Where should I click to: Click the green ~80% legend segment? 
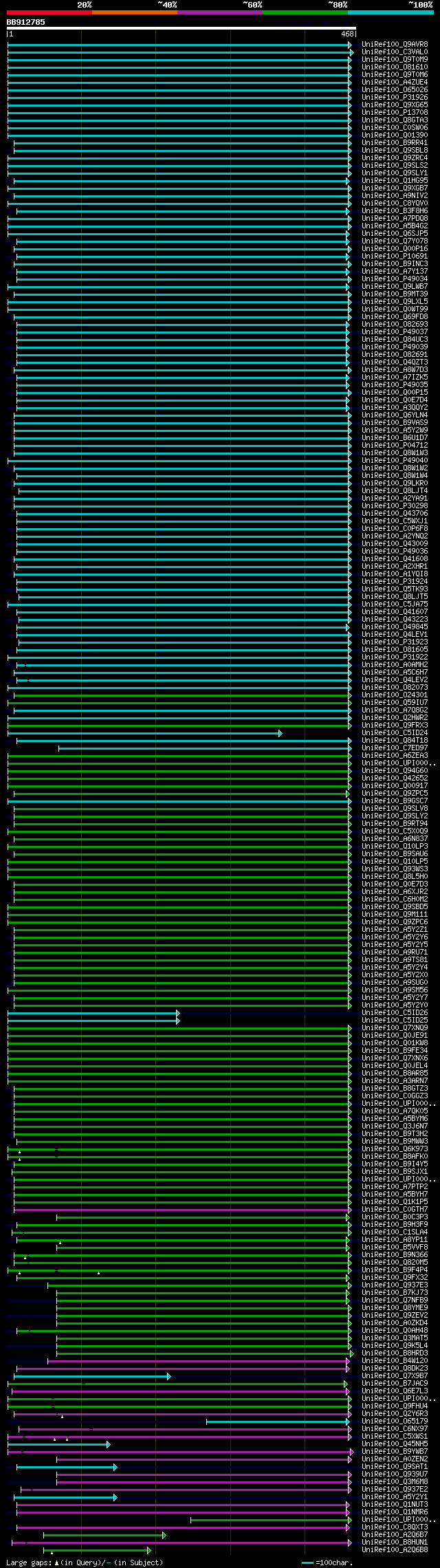tap(305, 12)
